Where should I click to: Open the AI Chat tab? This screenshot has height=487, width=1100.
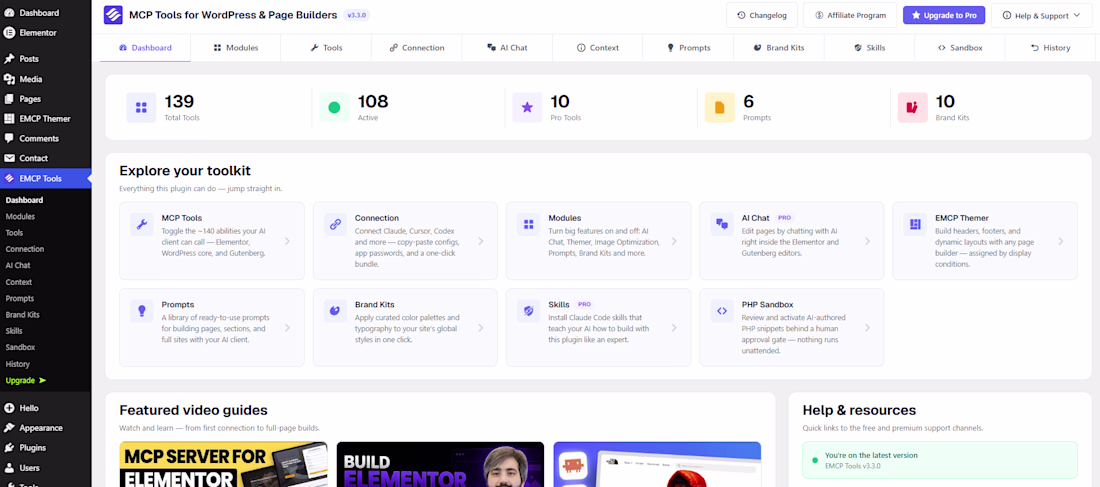[x=507, y=48]
